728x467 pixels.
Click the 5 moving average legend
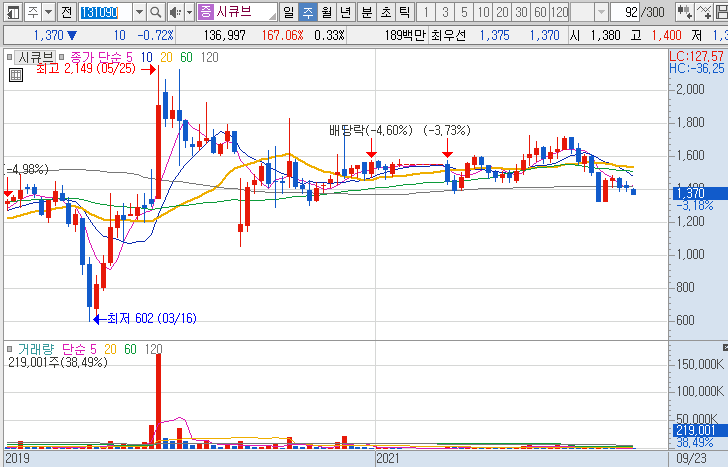click(x=129, y=58)
